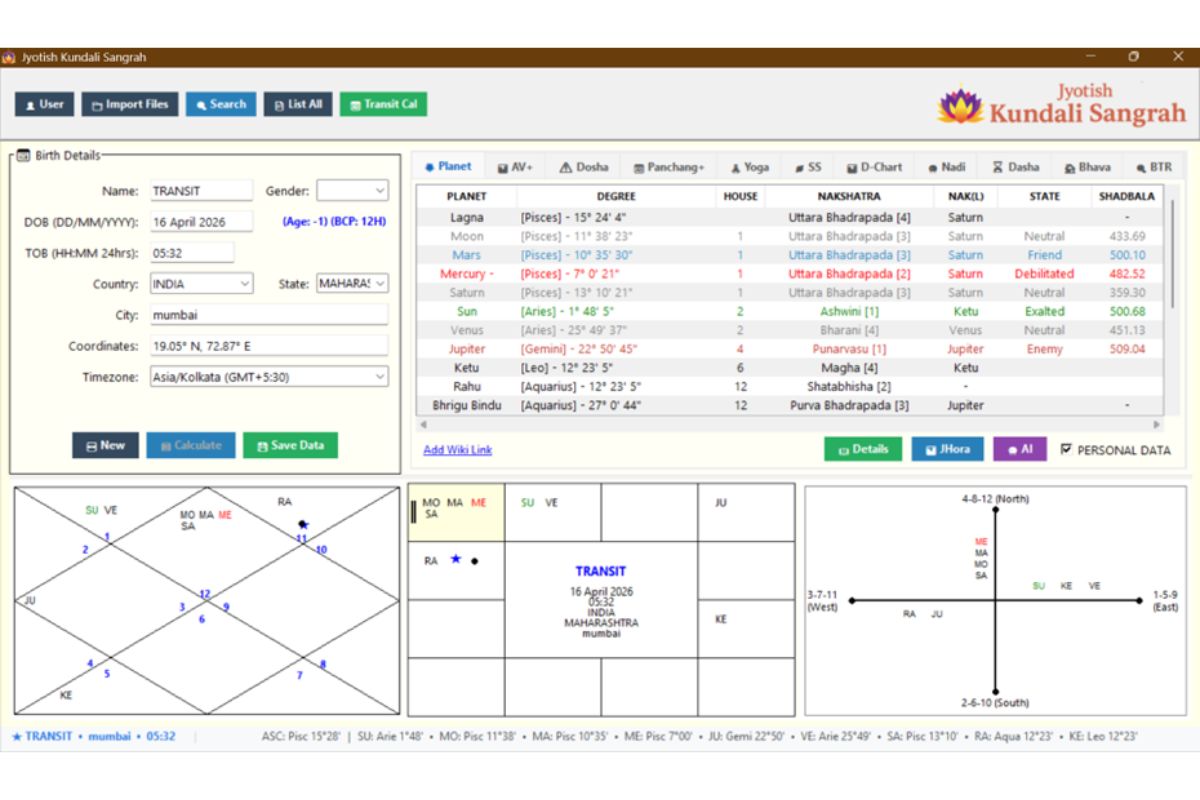Select the Lagna row in planet table

(790, 217)
